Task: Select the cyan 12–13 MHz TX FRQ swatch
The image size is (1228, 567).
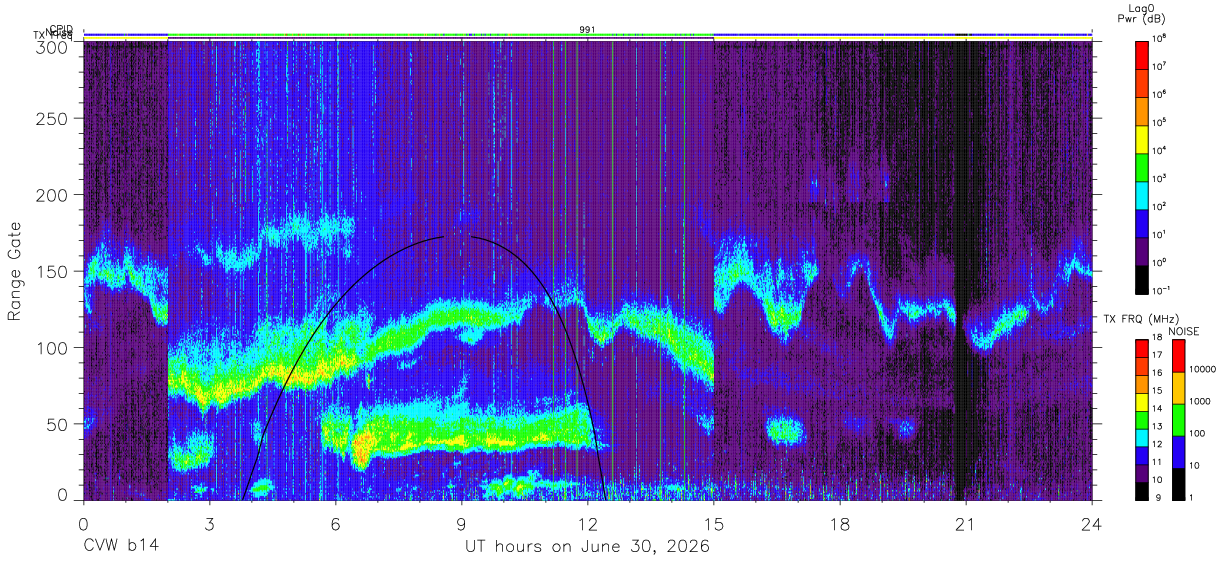Action: click(x=1142, y=436)
